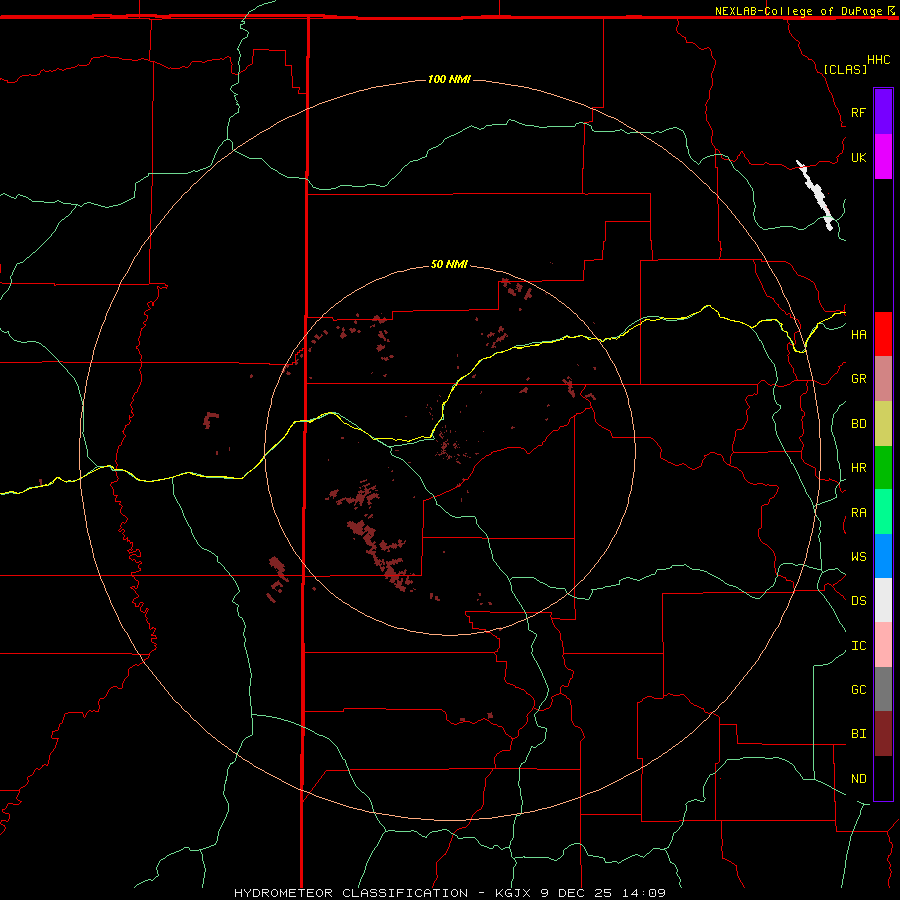Click the UK legend label
The image size is (900, 900).
coord(858,157)
